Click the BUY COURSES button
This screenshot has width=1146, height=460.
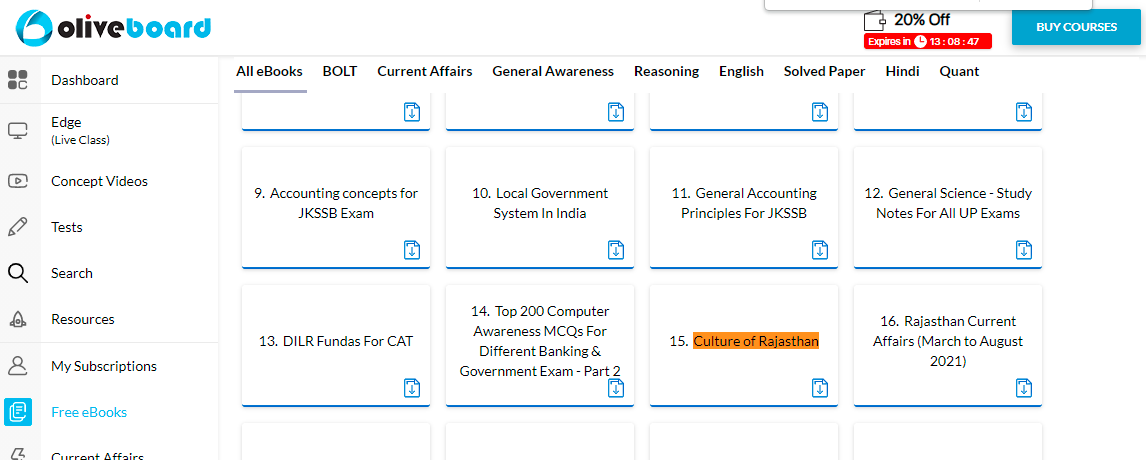tap(1077, 28)
